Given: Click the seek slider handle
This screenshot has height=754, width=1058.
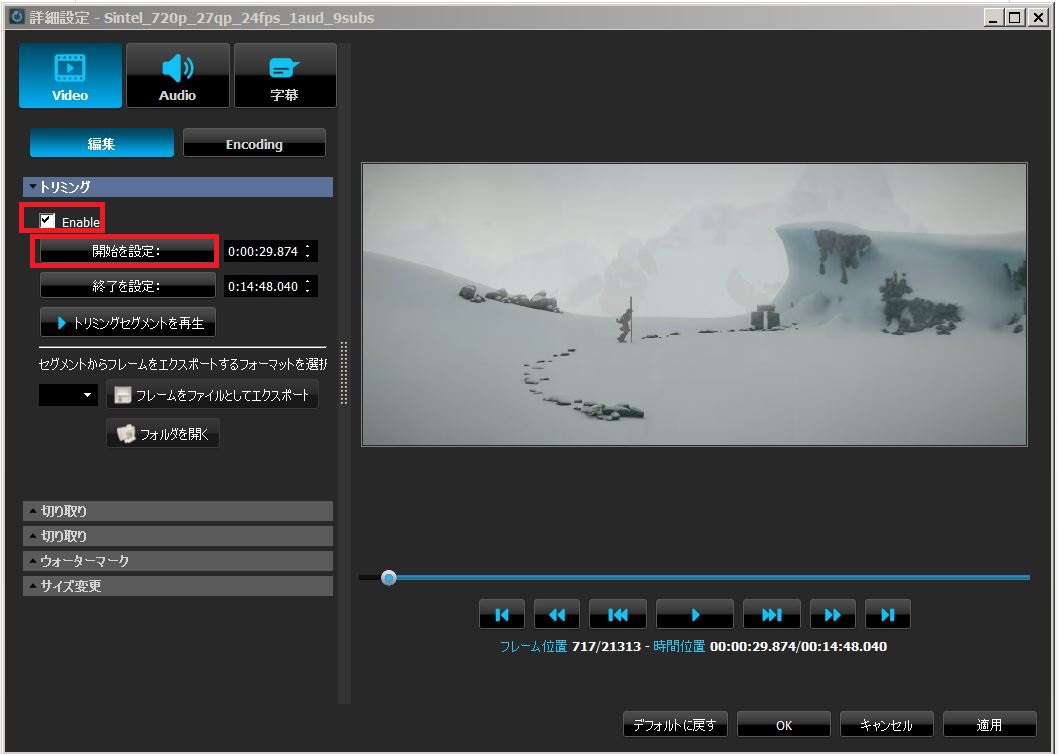Looking at the screenshot, I should pyautogui.click(x=389, y=578).
